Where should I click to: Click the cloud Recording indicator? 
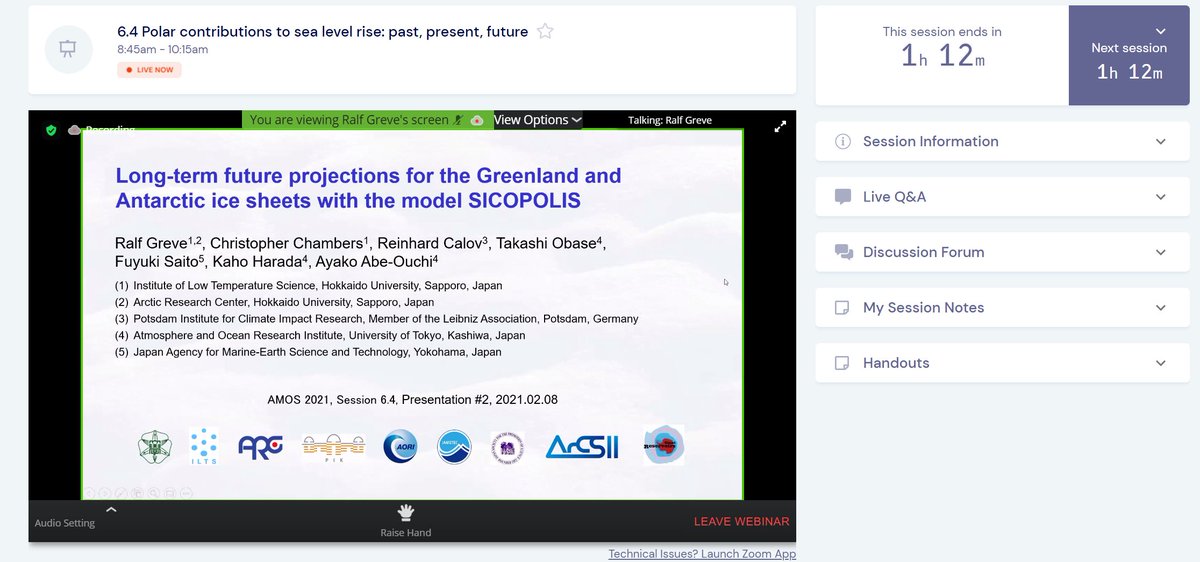click(100, 129)
